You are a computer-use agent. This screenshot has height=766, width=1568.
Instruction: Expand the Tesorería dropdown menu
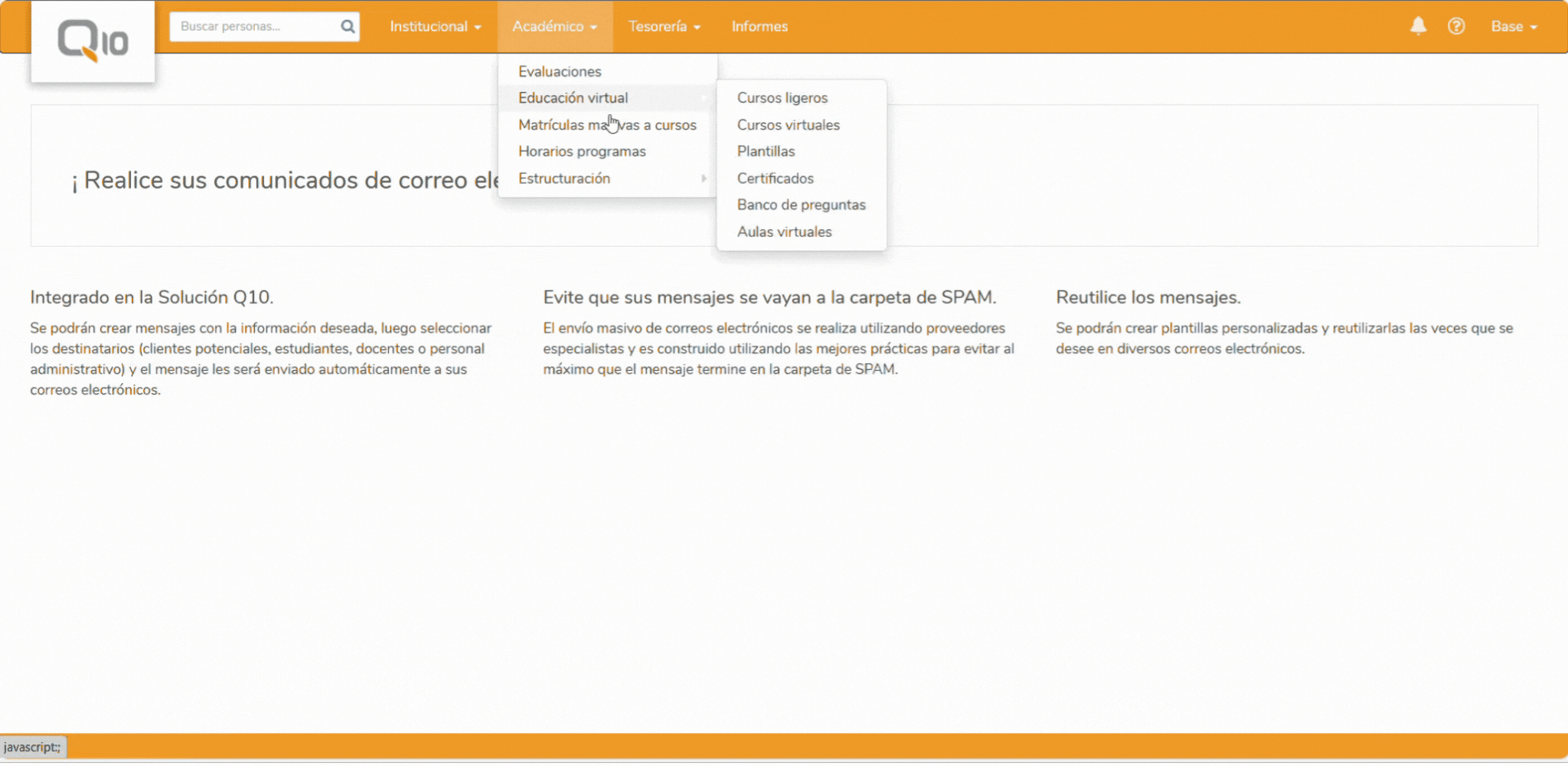(x=664, y=27)
